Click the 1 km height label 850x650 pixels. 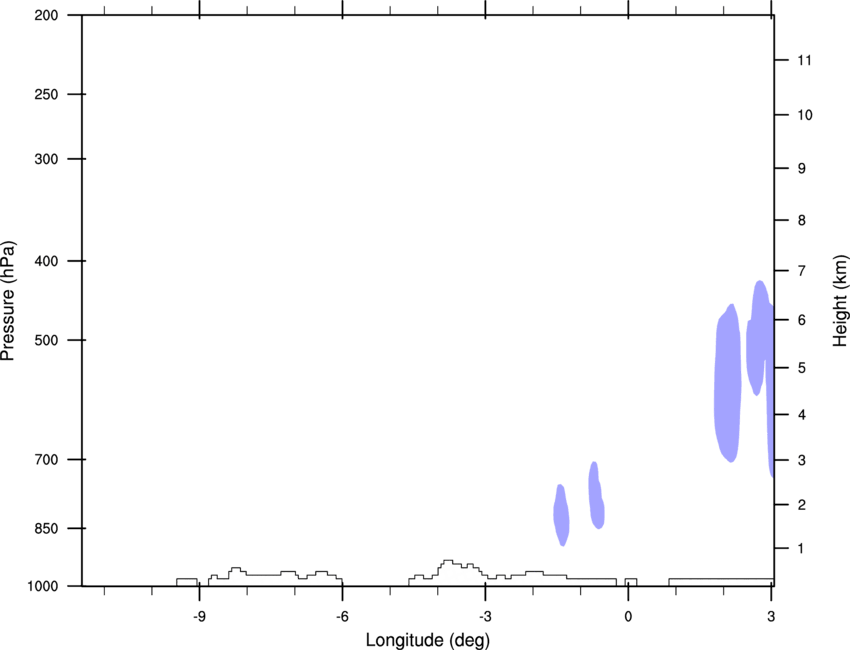[802, 549]
